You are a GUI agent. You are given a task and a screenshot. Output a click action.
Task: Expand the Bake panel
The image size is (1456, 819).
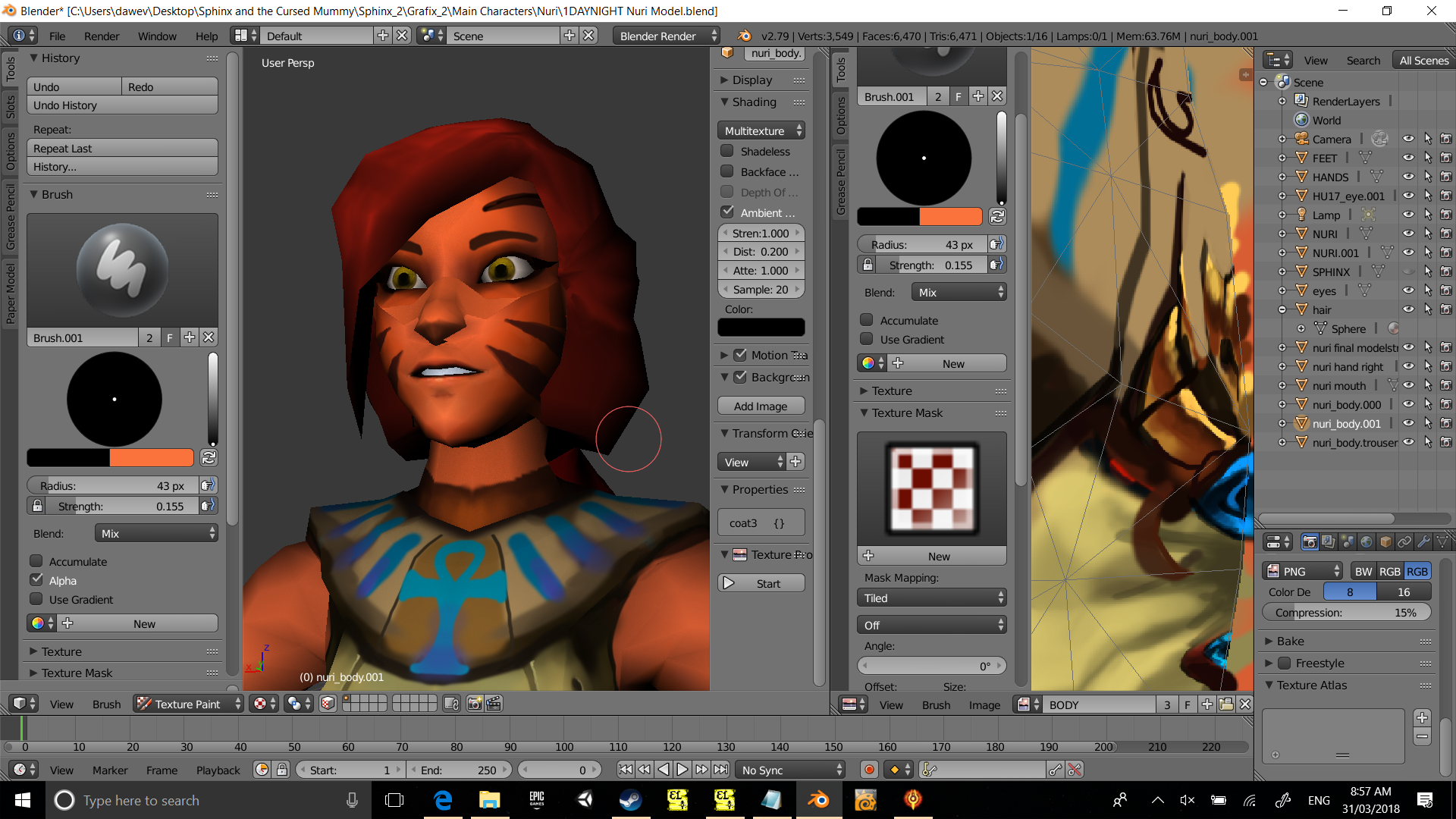pos(1291,641)
